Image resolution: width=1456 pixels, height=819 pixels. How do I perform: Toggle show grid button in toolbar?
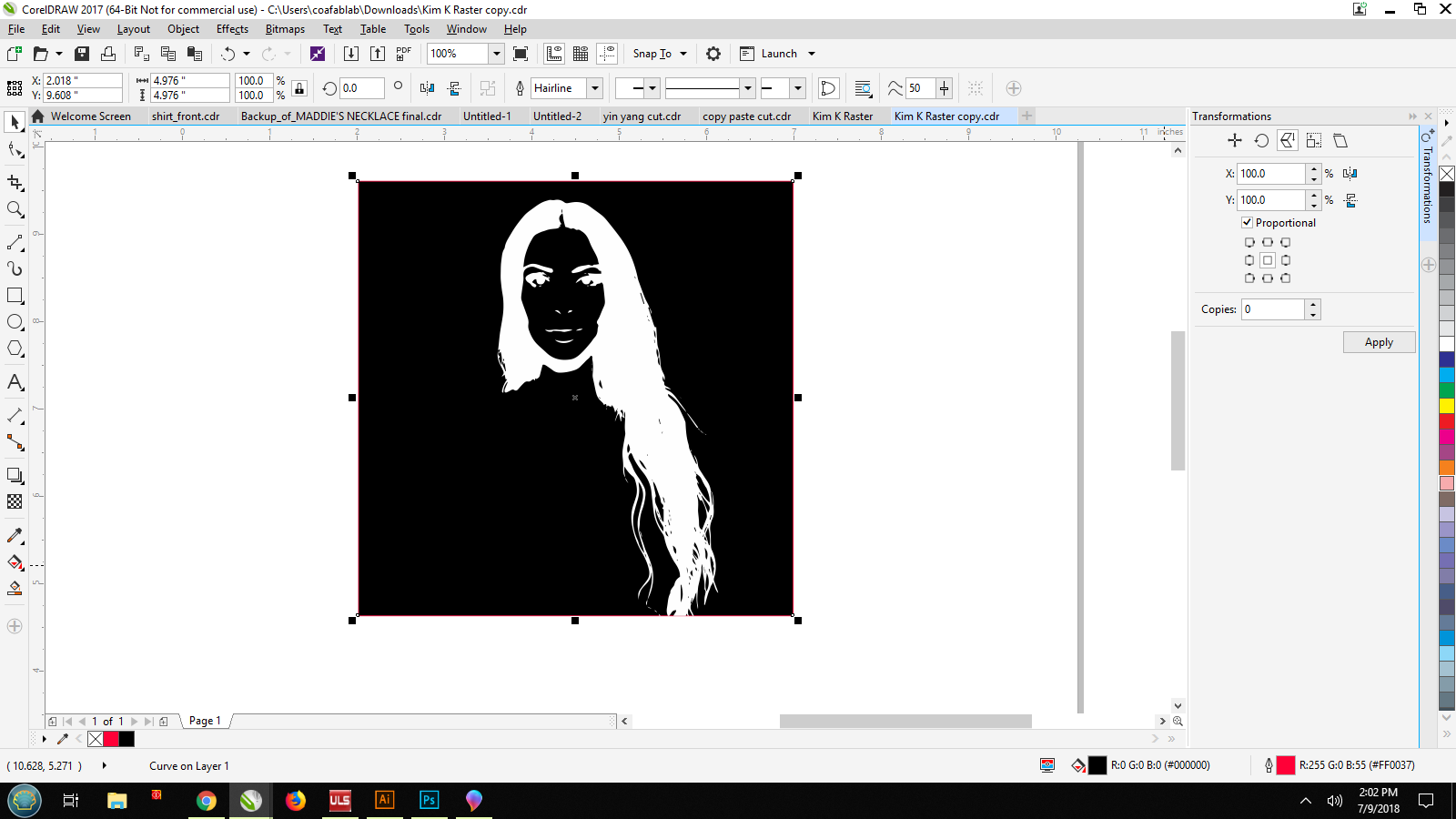point(581,54)
